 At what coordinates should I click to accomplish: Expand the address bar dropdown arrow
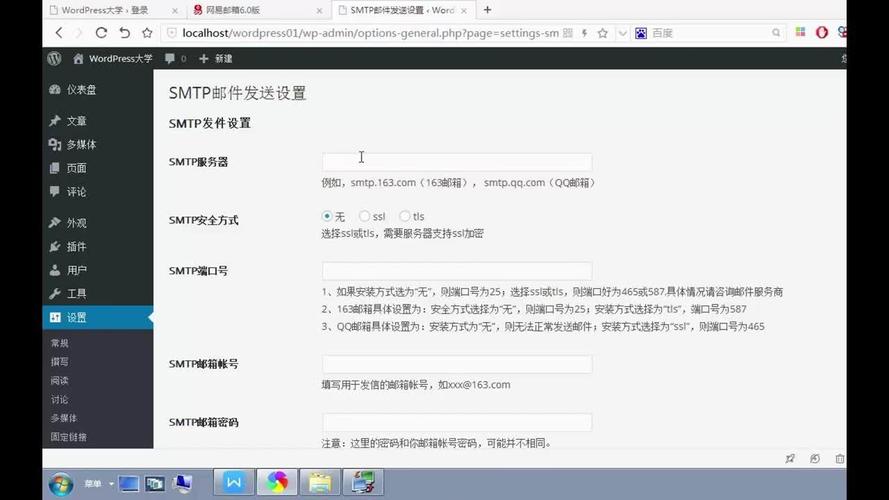point(623,33)
